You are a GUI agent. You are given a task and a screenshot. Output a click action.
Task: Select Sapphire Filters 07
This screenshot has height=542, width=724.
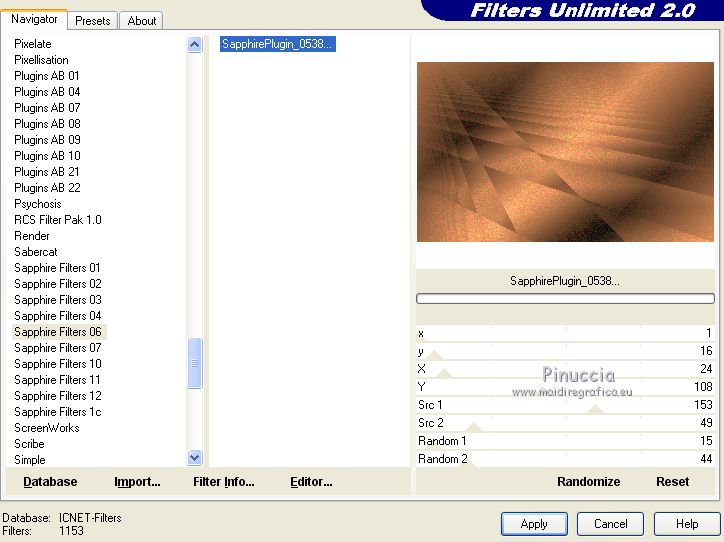click(58, 348)
